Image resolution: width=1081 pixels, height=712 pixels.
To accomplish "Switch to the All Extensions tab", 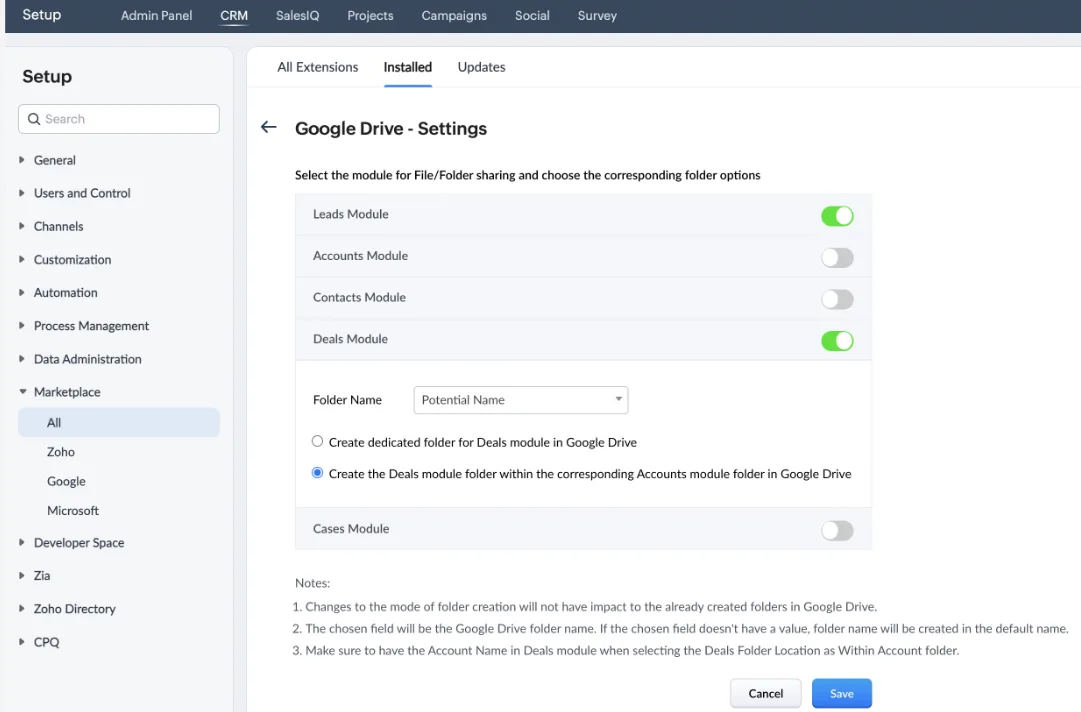I will (317, 66).
